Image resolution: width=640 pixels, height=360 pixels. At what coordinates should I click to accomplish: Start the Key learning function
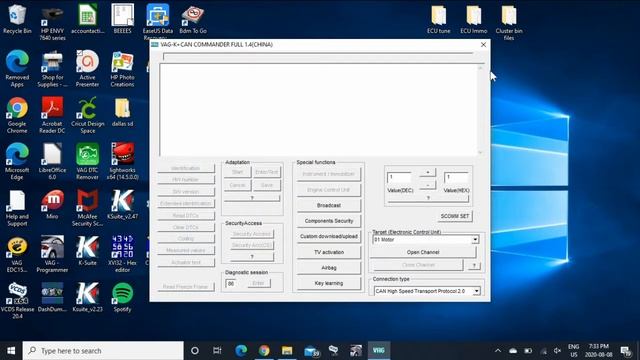click(x=329, y=283)
